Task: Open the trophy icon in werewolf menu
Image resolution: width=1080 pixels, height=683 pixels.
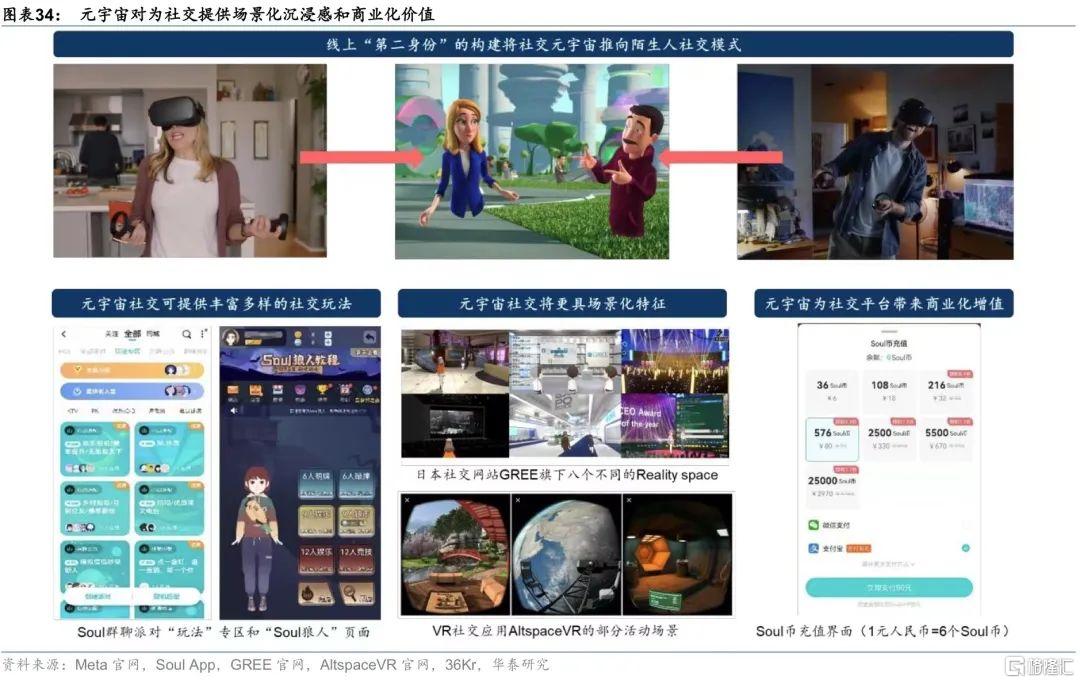Action: coord(322,390)
